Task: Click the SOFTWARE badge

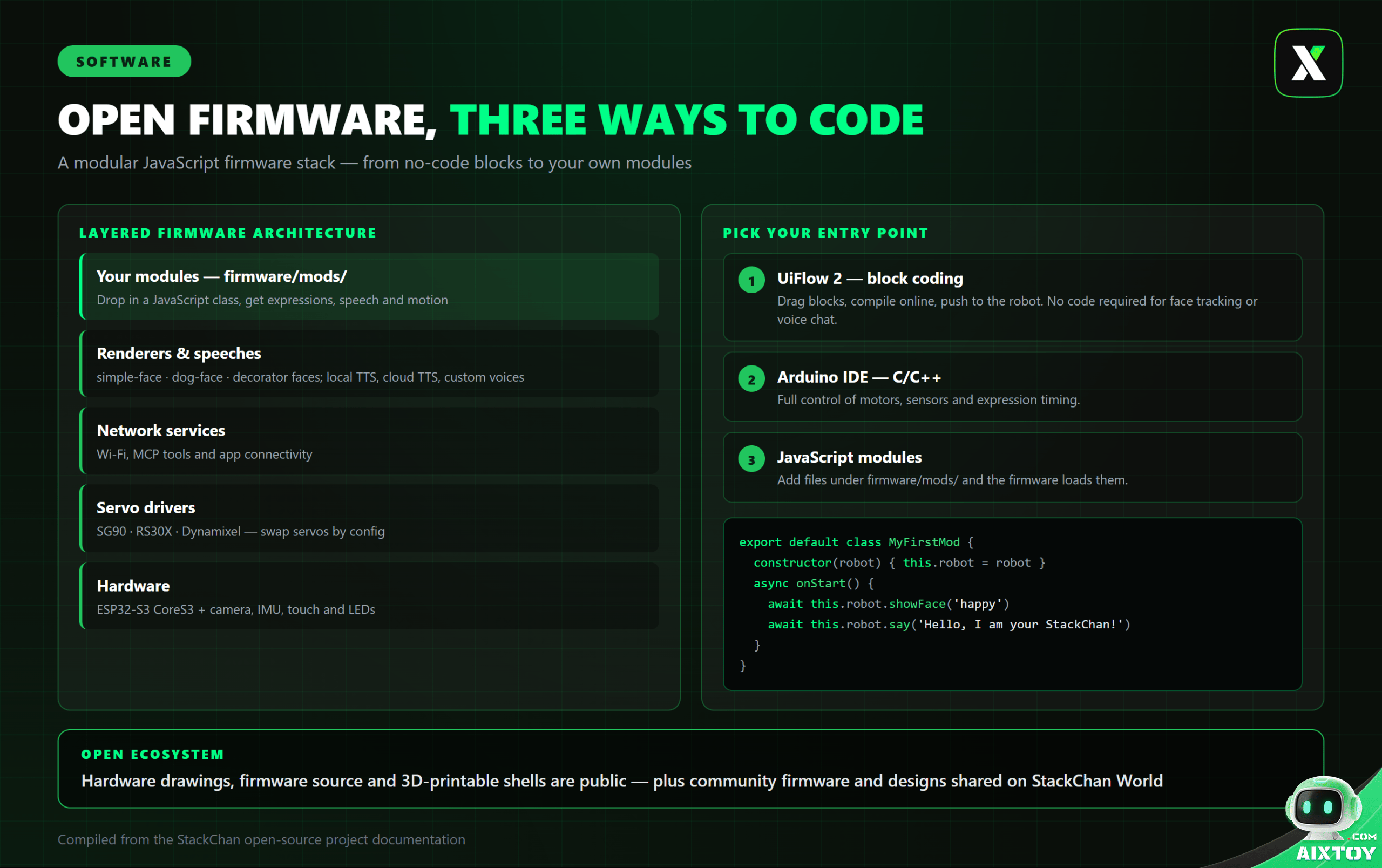Action: pyautogui.click(x=124, y=62)
